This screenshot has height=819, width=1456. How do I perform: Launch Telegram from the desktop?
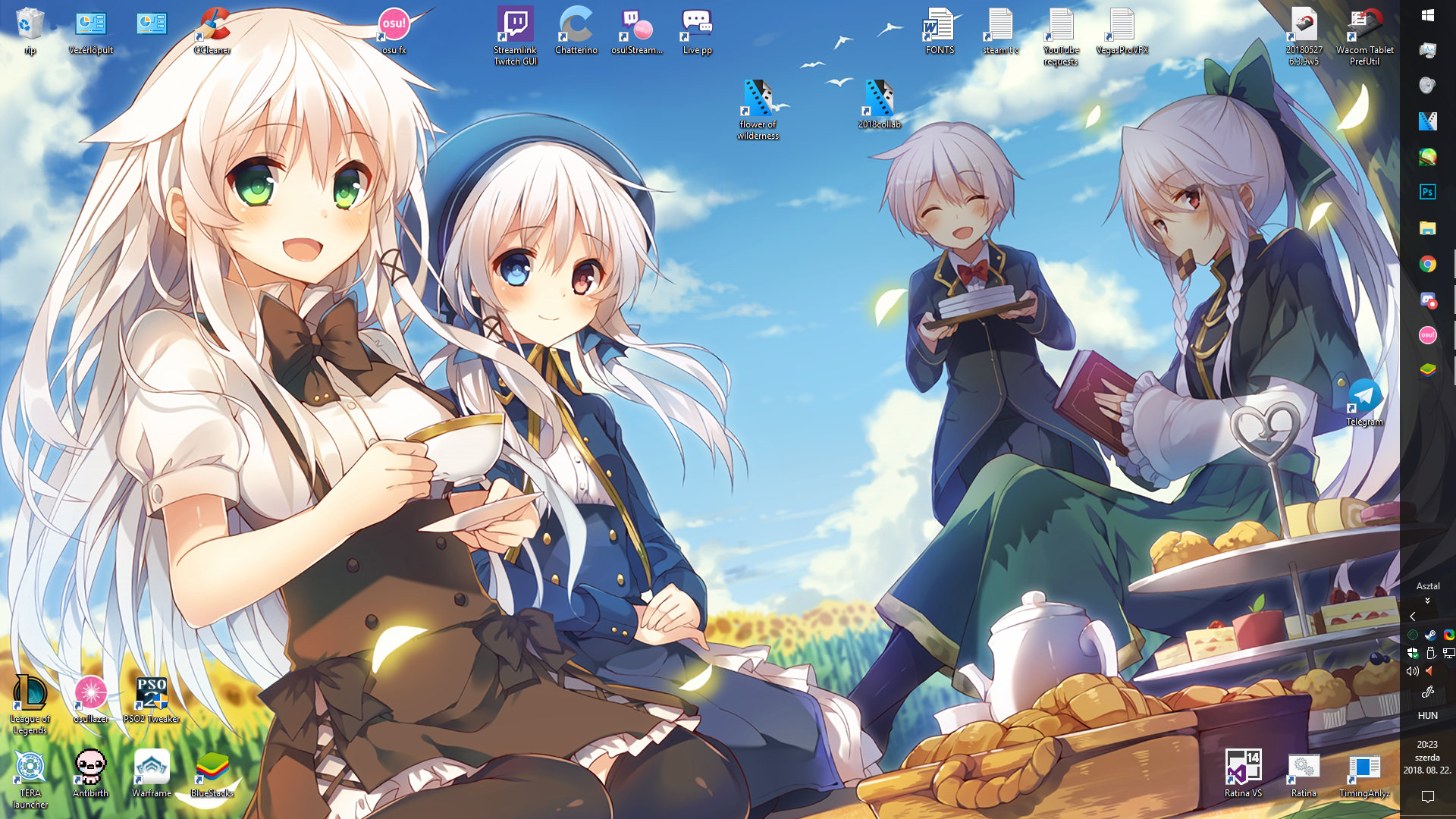point(1365,403)
